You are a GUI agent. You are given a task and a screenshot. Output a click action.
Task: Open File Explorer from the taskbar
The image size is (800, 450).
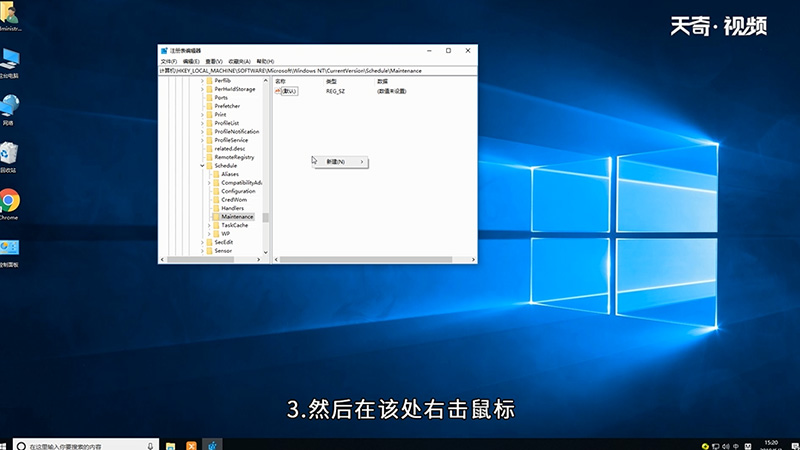tap(170, 445)
